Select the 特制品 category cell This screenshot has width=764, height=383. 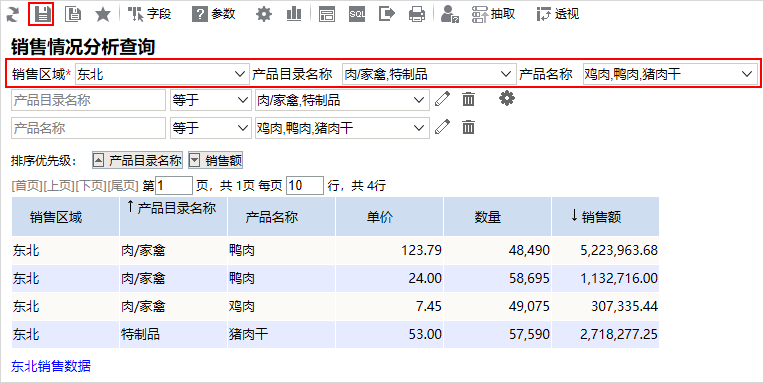[x=173, y=334]
